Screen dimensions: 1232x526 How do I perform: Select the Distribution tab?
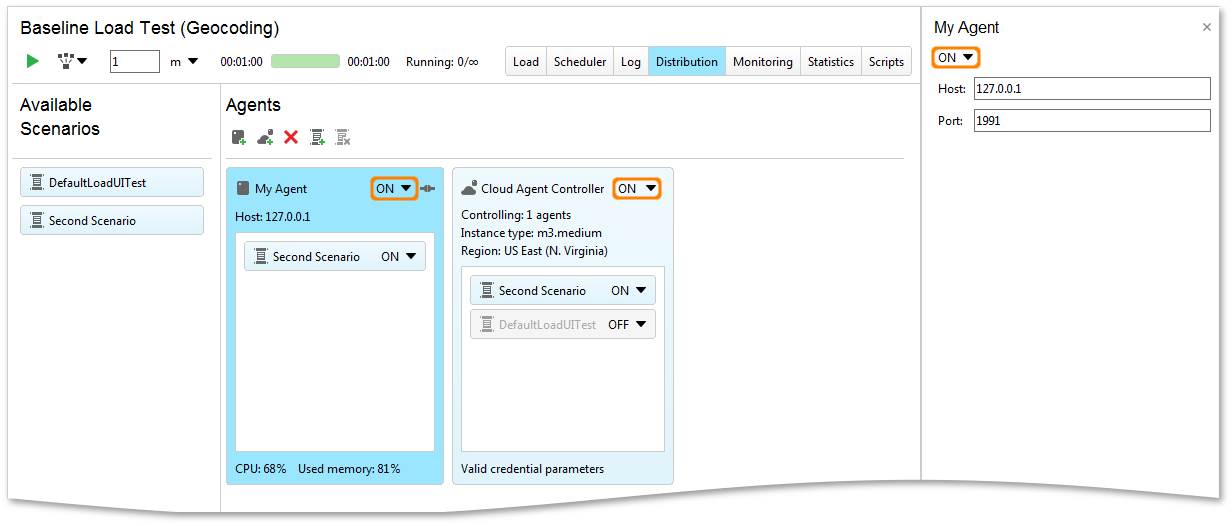(x=687, y=61)
